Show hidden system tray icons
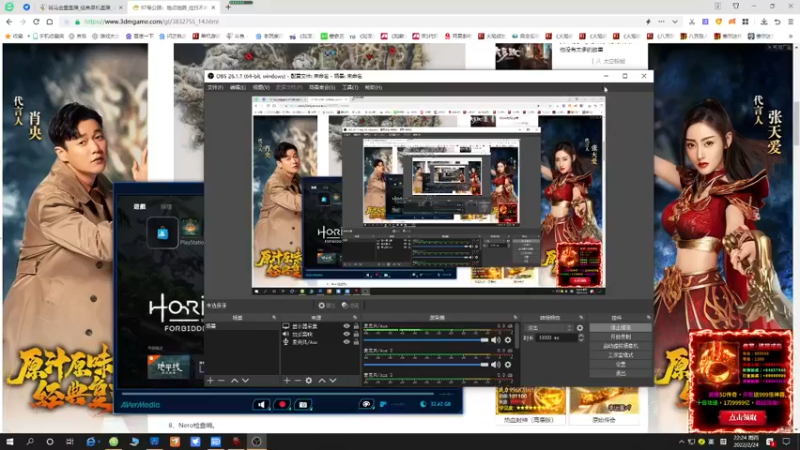800x450 pixels. point(682,442)
